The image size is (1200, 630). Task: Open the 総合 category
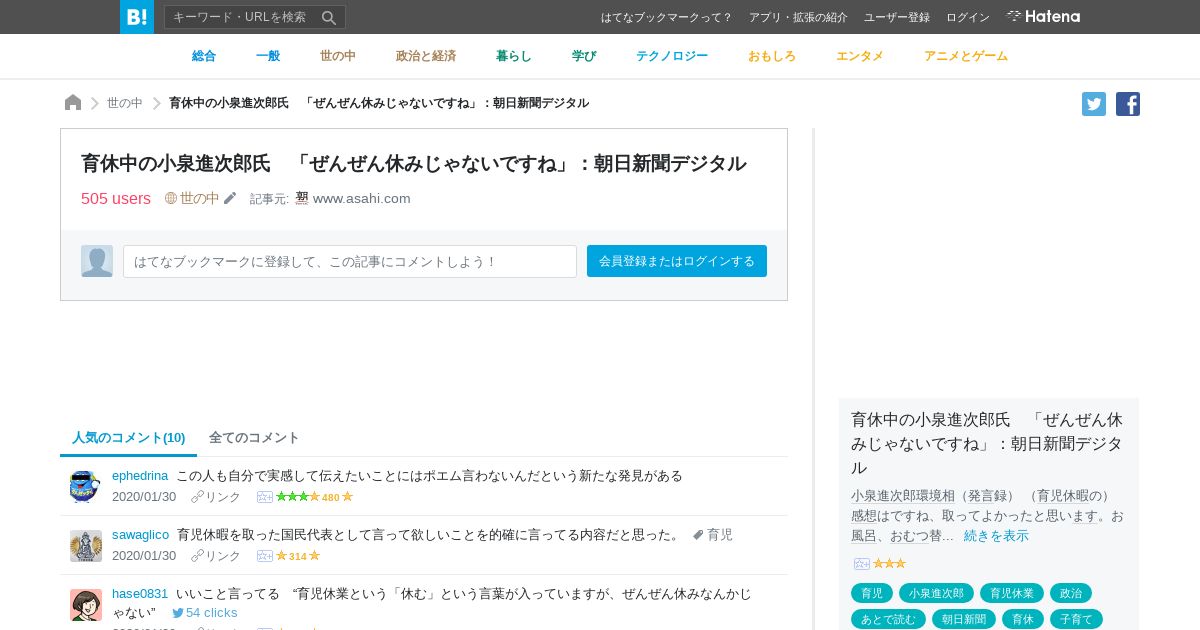[x=204, y=56]
